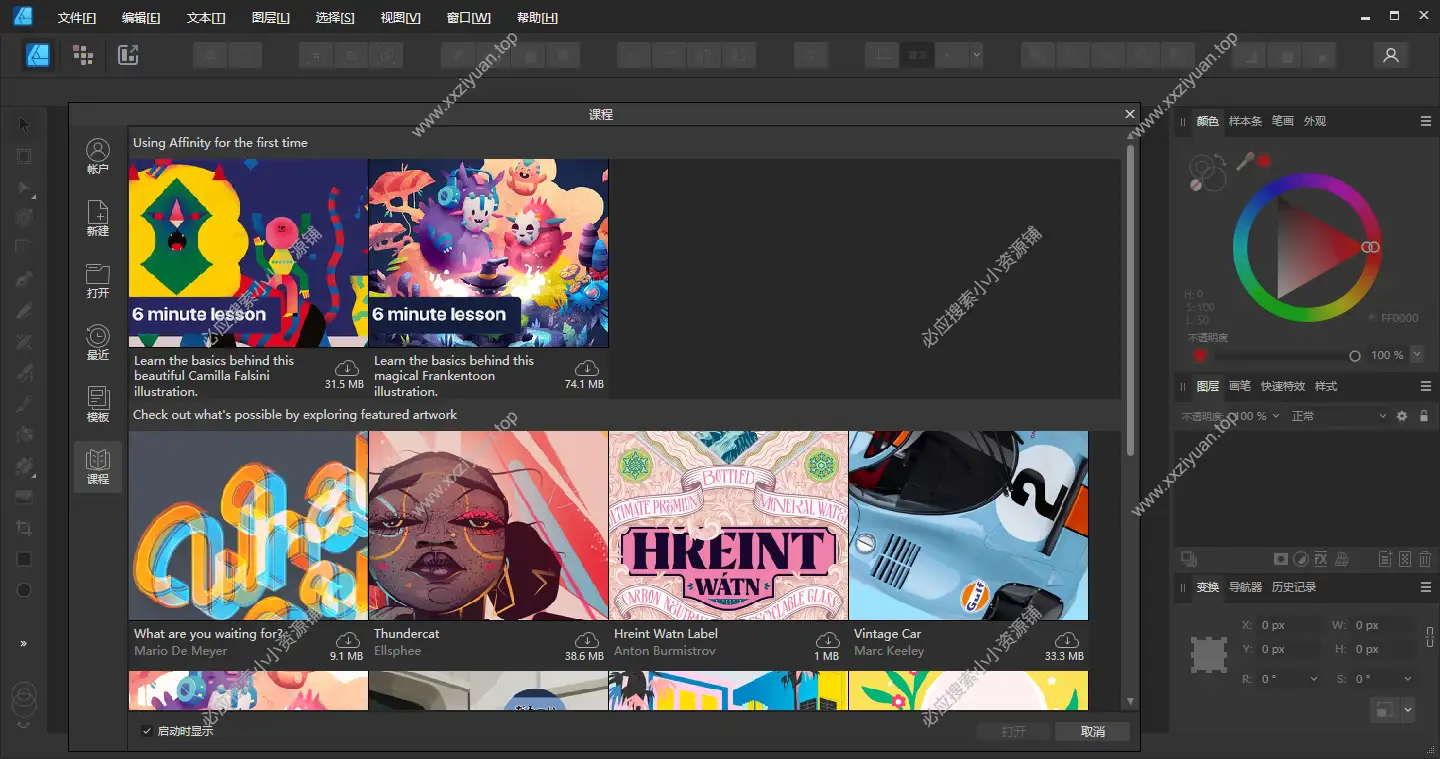This screenshot has height=759, width=1440.
Task: Pick a color on the color wheel
Action: click(x=1308, y=247)
